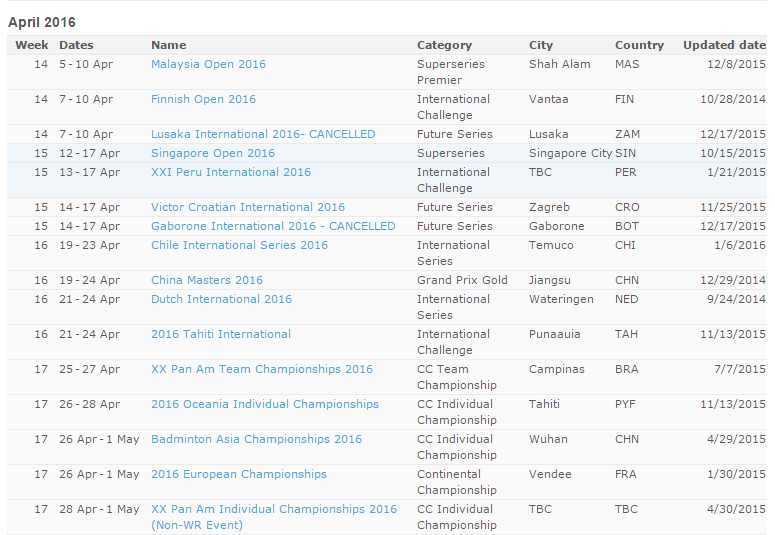Select the 2016 European Championships link
Screen dimensions: 775x535
pos(238,474)
